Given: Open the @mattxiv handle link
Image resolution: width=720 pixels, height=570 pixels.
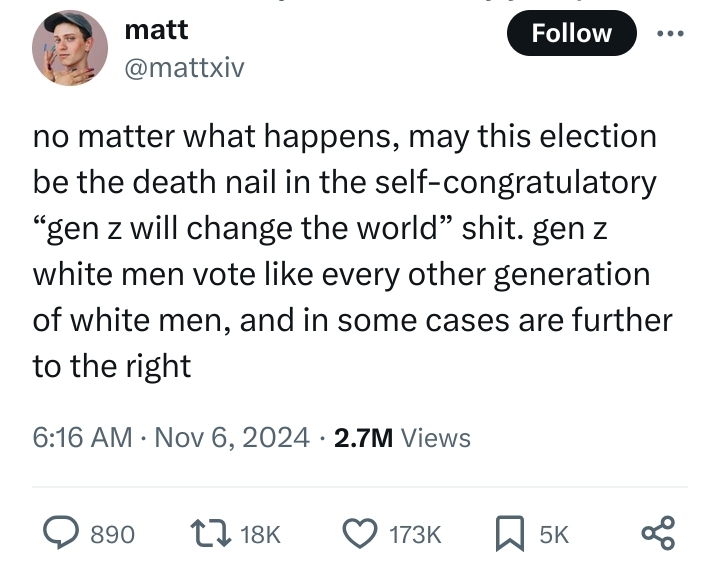Looking at the screenshot, I should point(184,67).
